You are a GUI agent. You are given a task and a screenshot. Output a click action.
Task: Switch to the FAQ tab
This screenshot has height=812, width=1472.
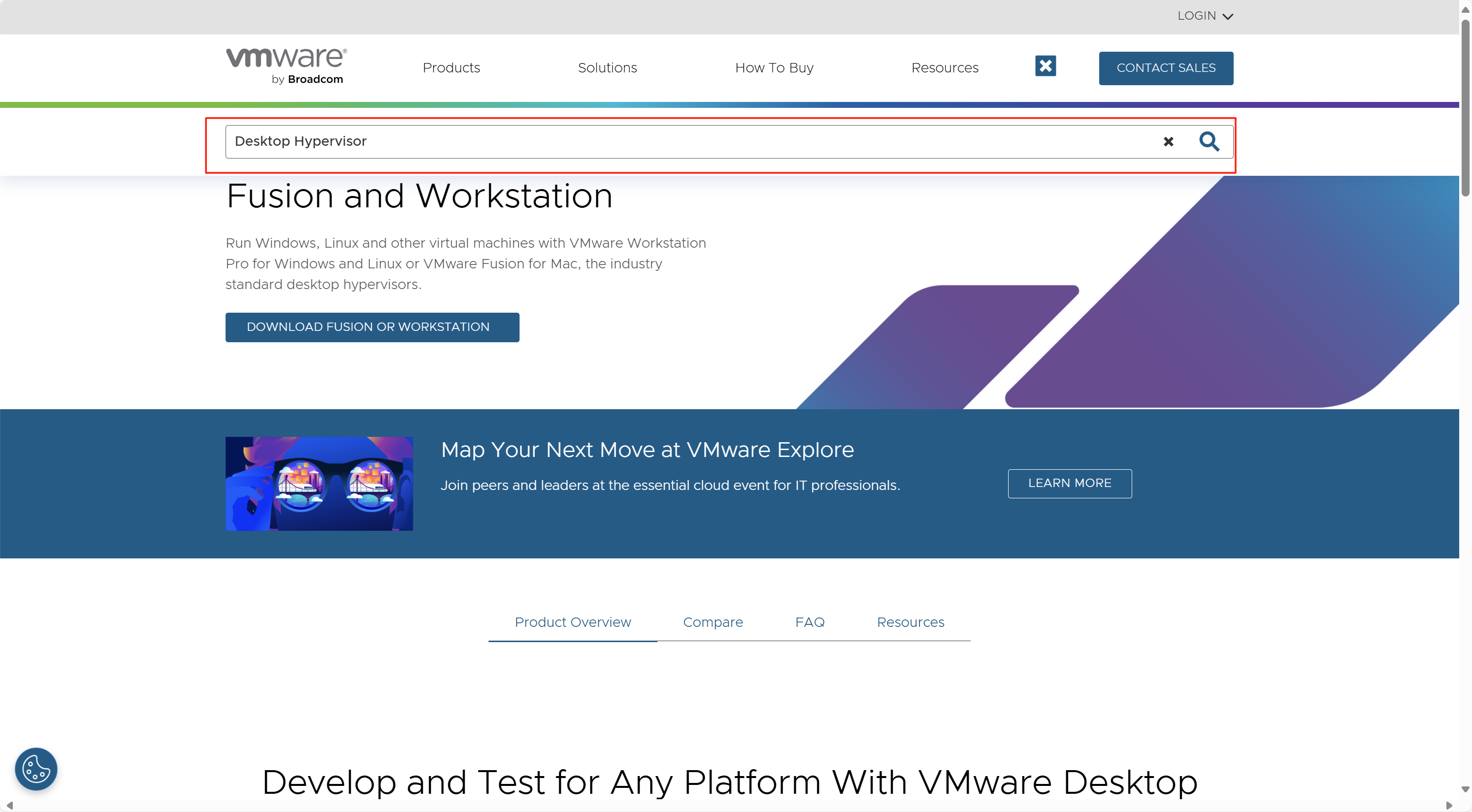pos(809,622)
